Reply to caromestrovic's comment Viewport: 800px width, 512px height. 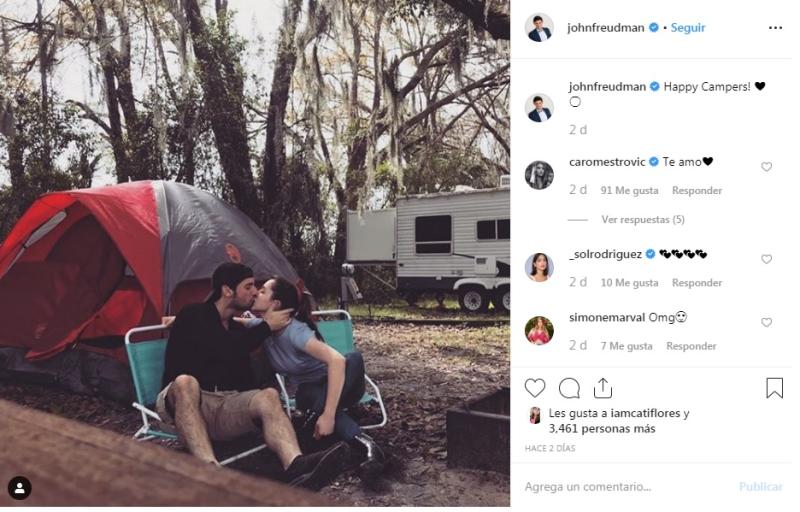click(x=697, y=190)
